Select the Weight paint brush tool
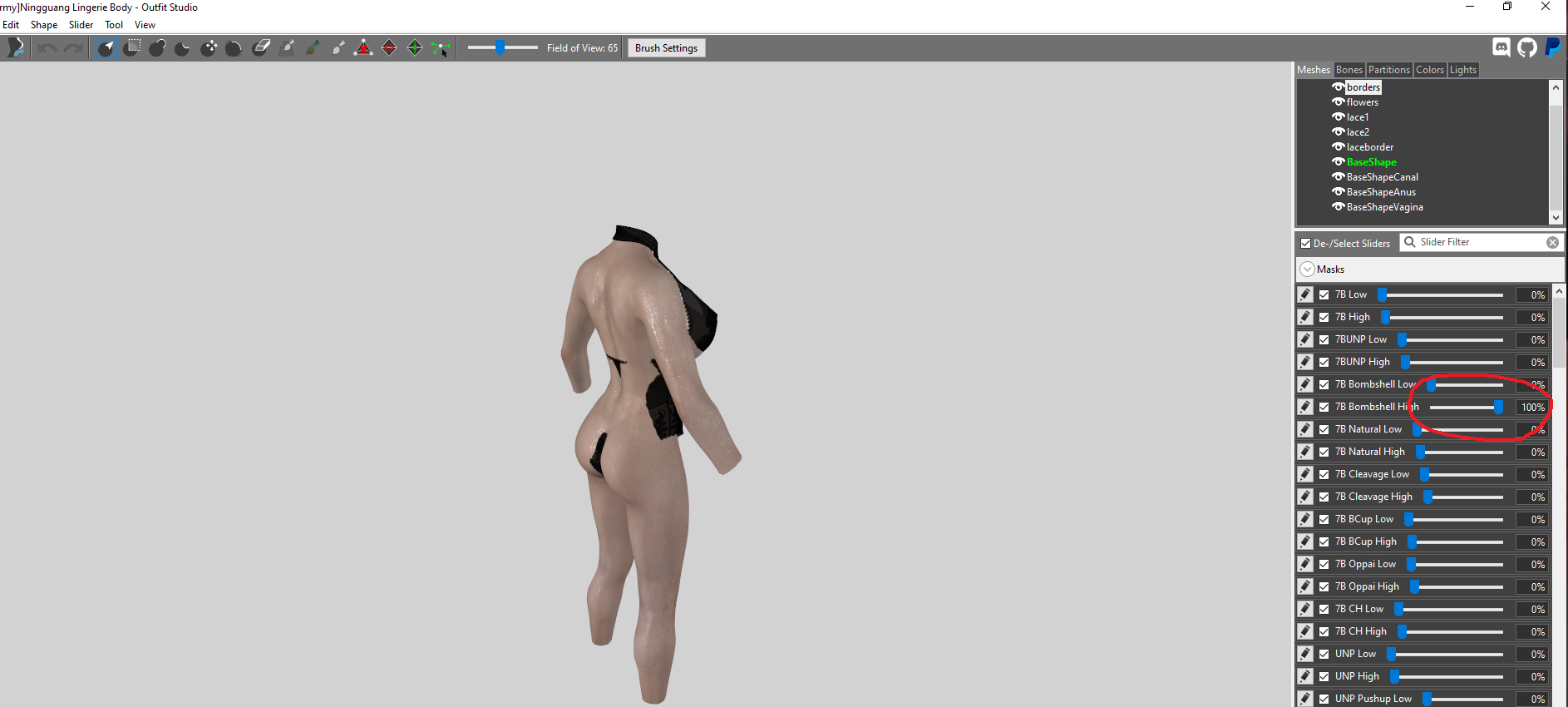 point(287,48)
